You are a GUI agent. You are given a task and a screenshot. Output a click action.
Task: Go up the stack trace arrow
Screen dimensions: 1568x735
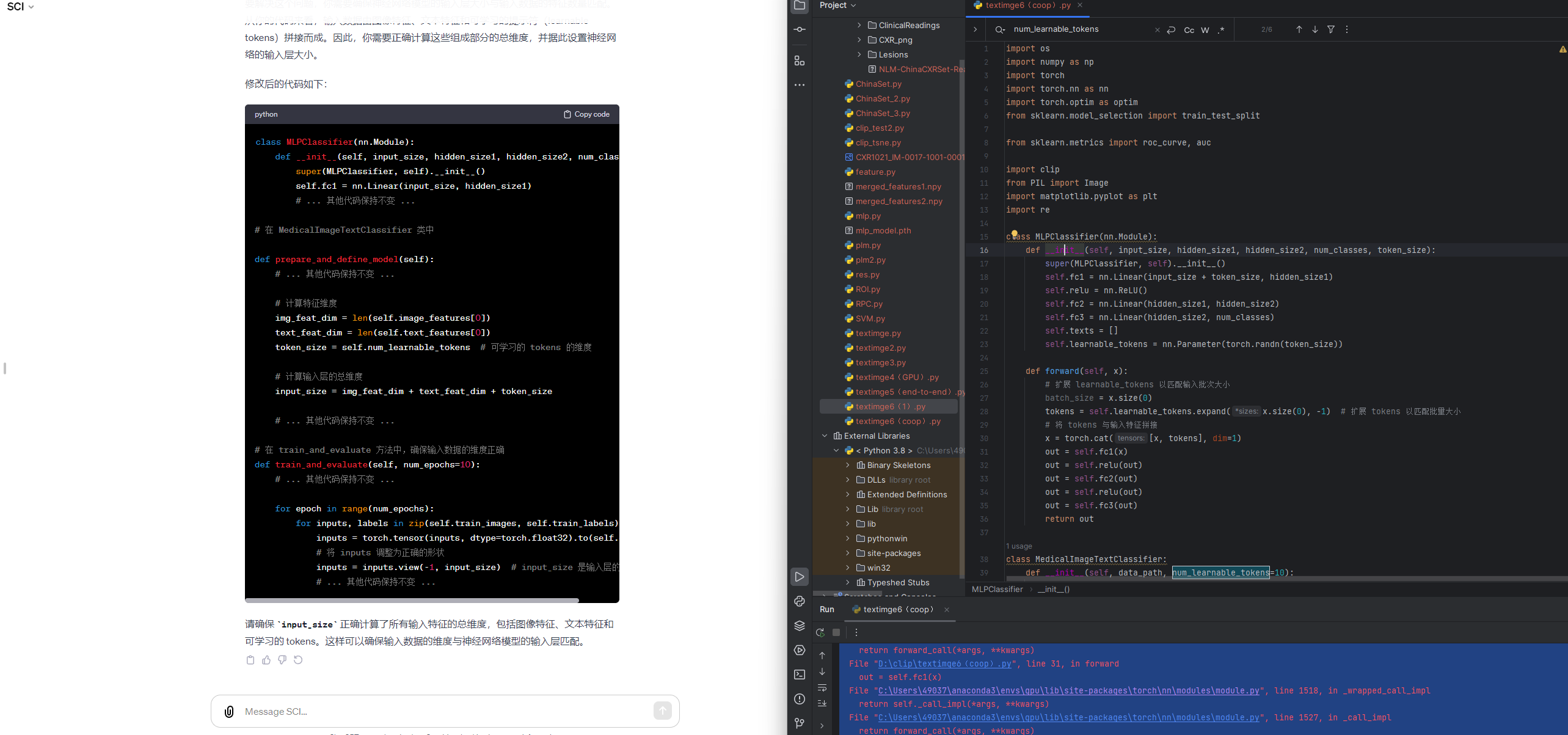(822, 656)
